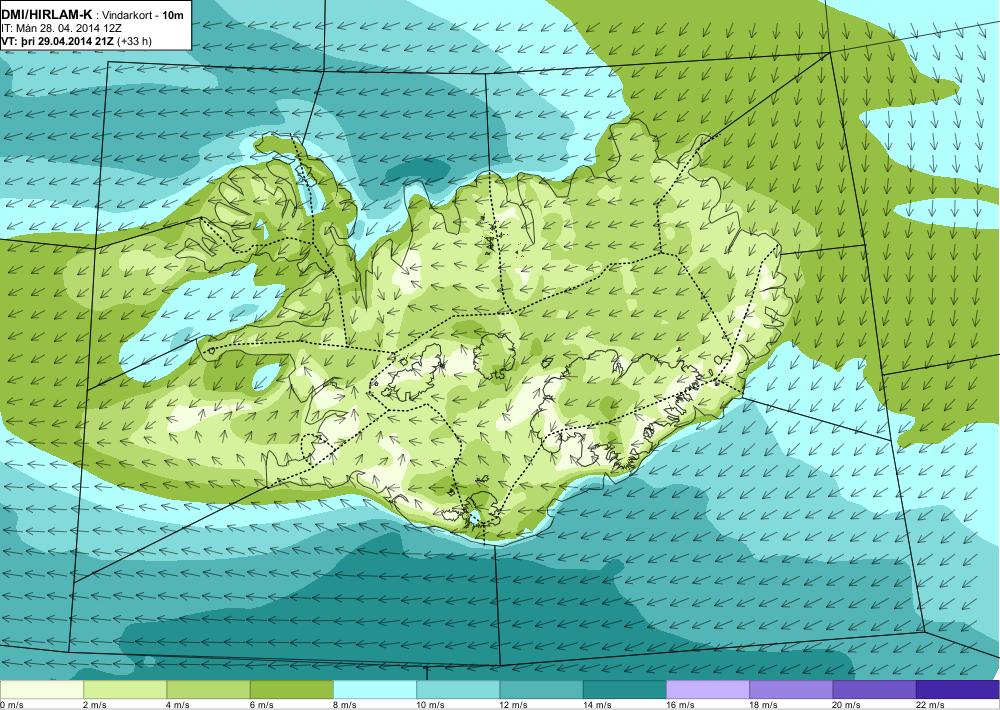Select the '22 m/s' legend label
This screenshot has width=1000, height=710.
click(930, 705)
